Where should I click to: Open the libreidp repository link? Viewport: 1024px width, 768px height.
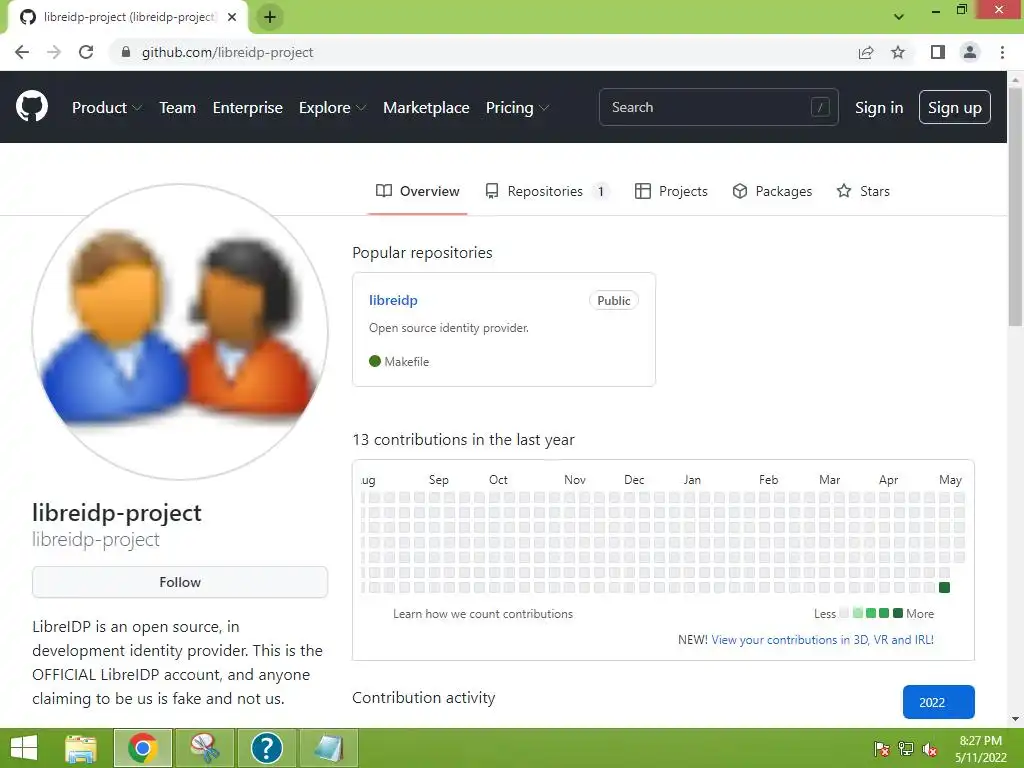(x=393, y=300)
